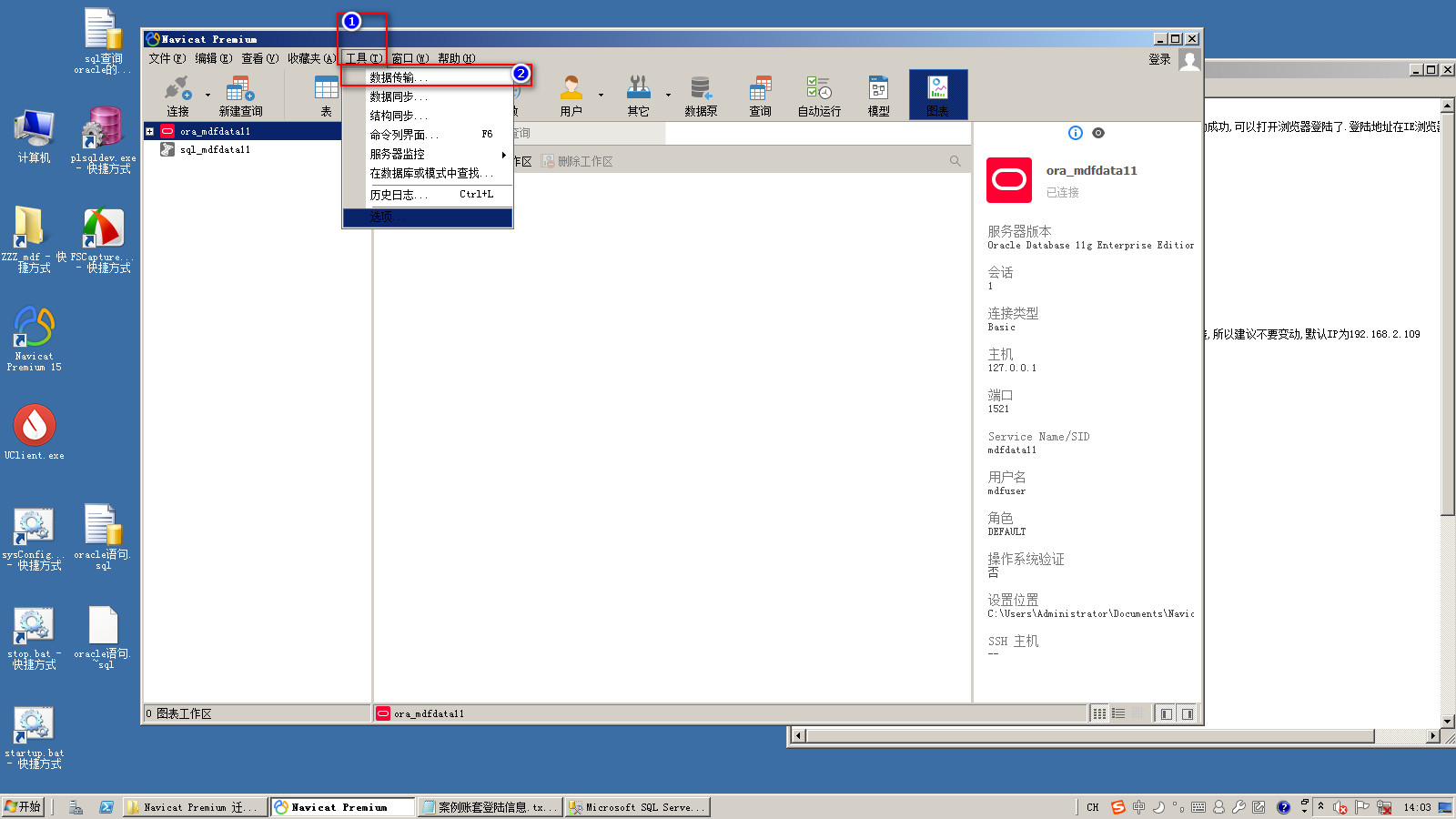Click the 登录 sign-in button
The height and width of the screenshot is (819, 1456).
tap(1159, 59)
